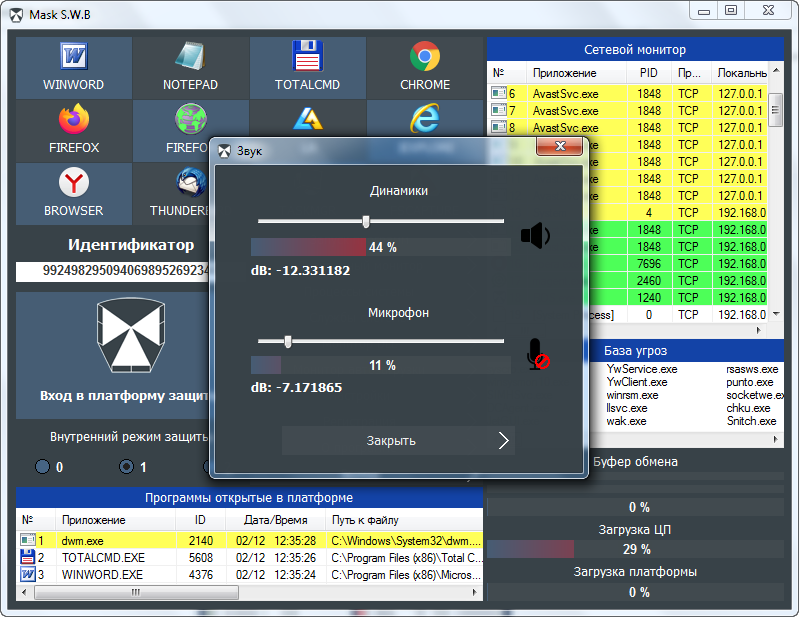799x617 pixels.
Task: Click the Mask shield logo
Action: (126, 338)
